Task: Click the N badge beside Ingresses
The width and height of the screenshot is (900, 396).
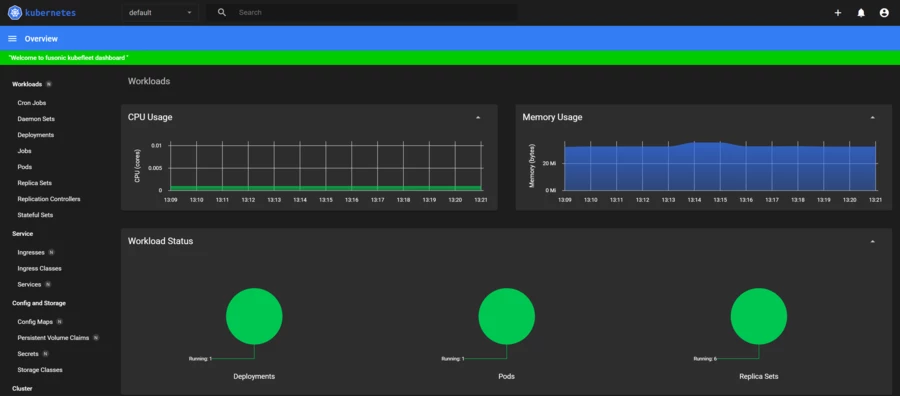Action: pyautogui.click(x=52, y=253)
